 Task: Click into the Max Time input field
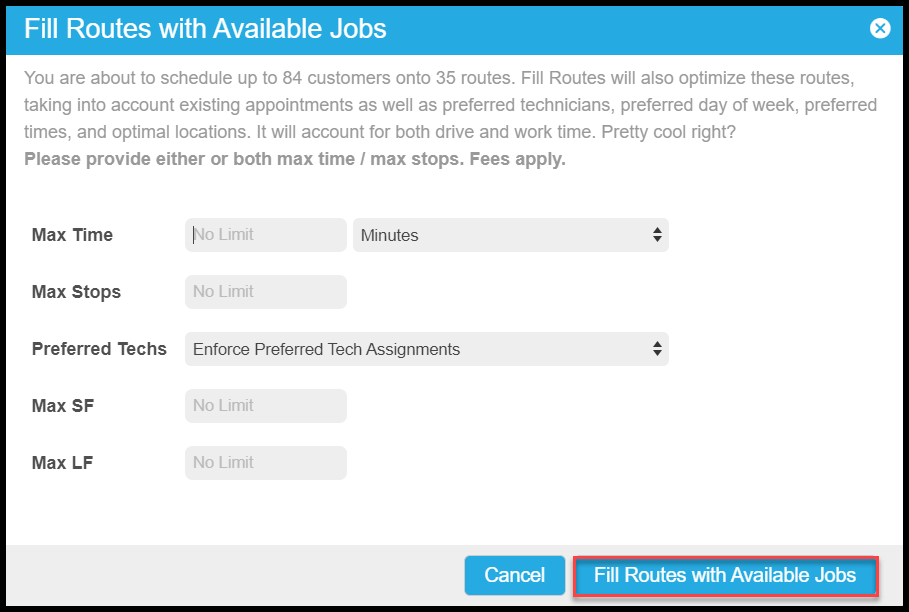point(266,235)
